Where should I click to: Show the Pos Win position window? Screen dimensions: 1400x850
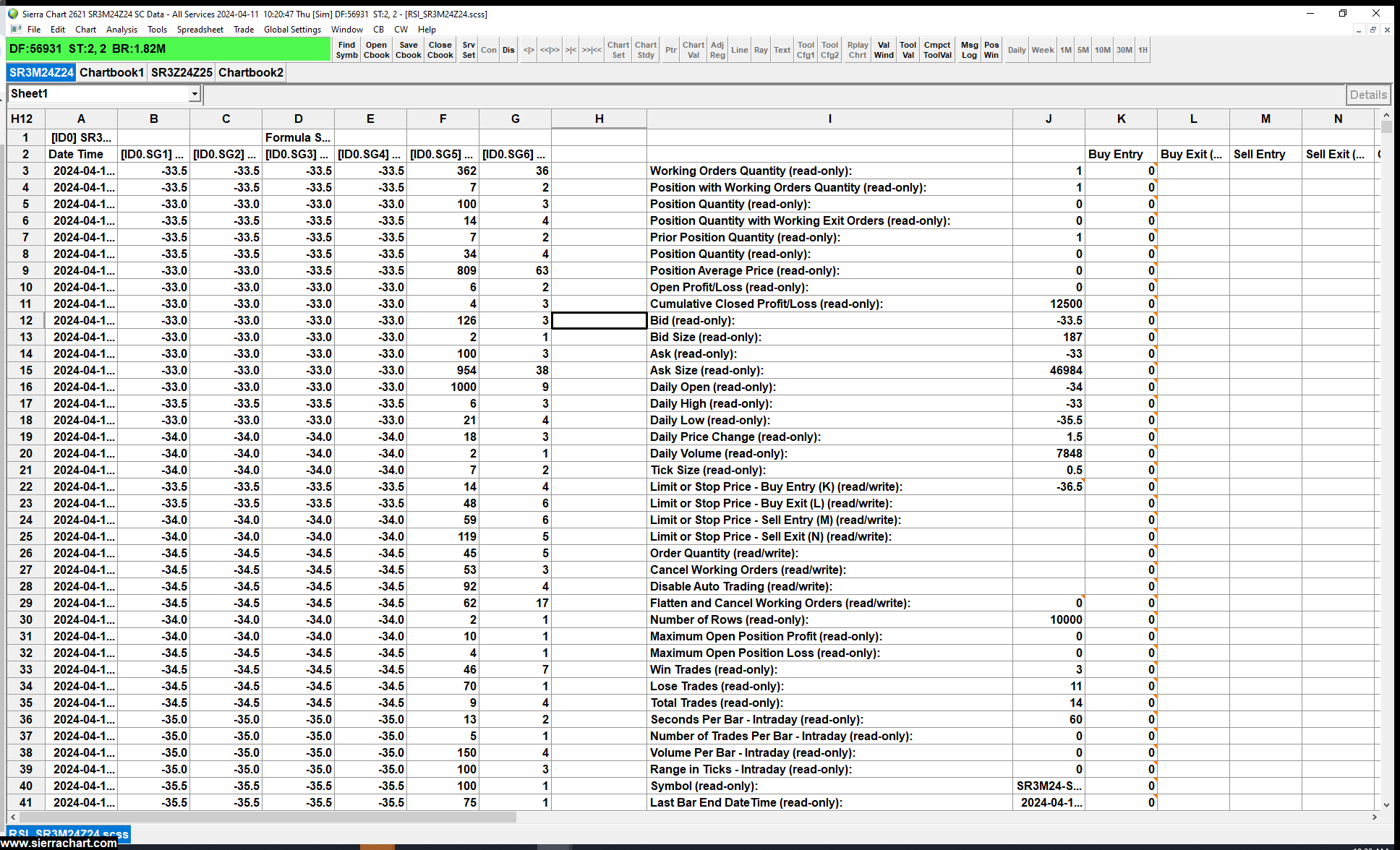coord(991,50)
